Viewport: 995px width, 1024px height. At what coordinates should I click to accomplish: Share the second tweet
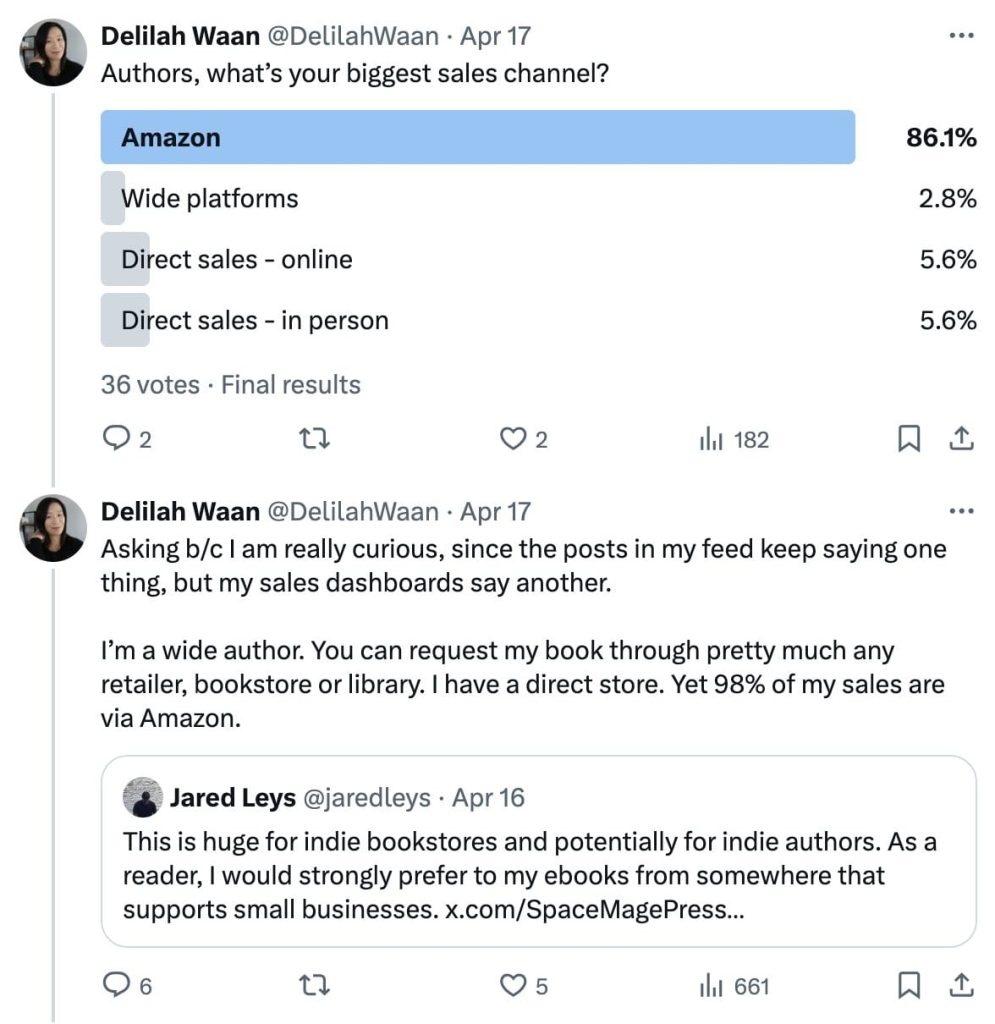961,985
